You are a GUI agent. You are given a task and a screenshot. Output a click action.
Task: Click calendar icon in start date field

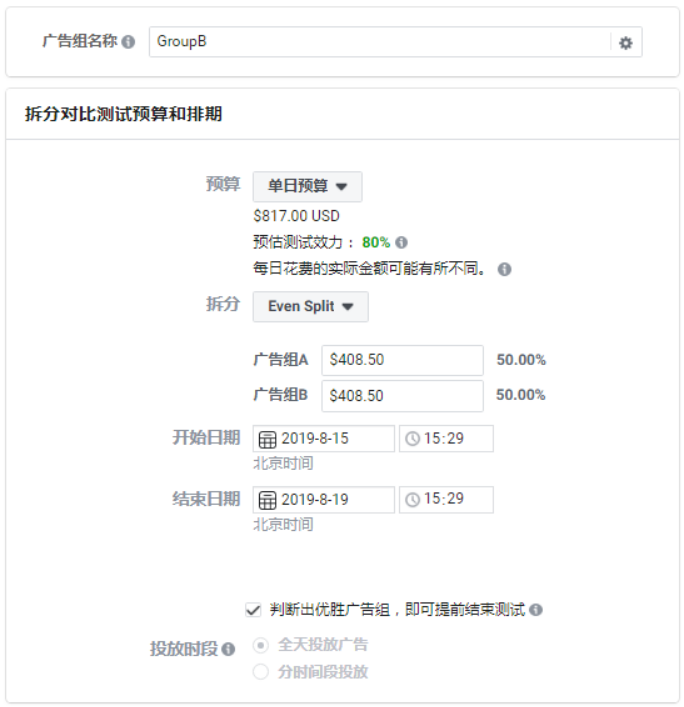(267, 439)
